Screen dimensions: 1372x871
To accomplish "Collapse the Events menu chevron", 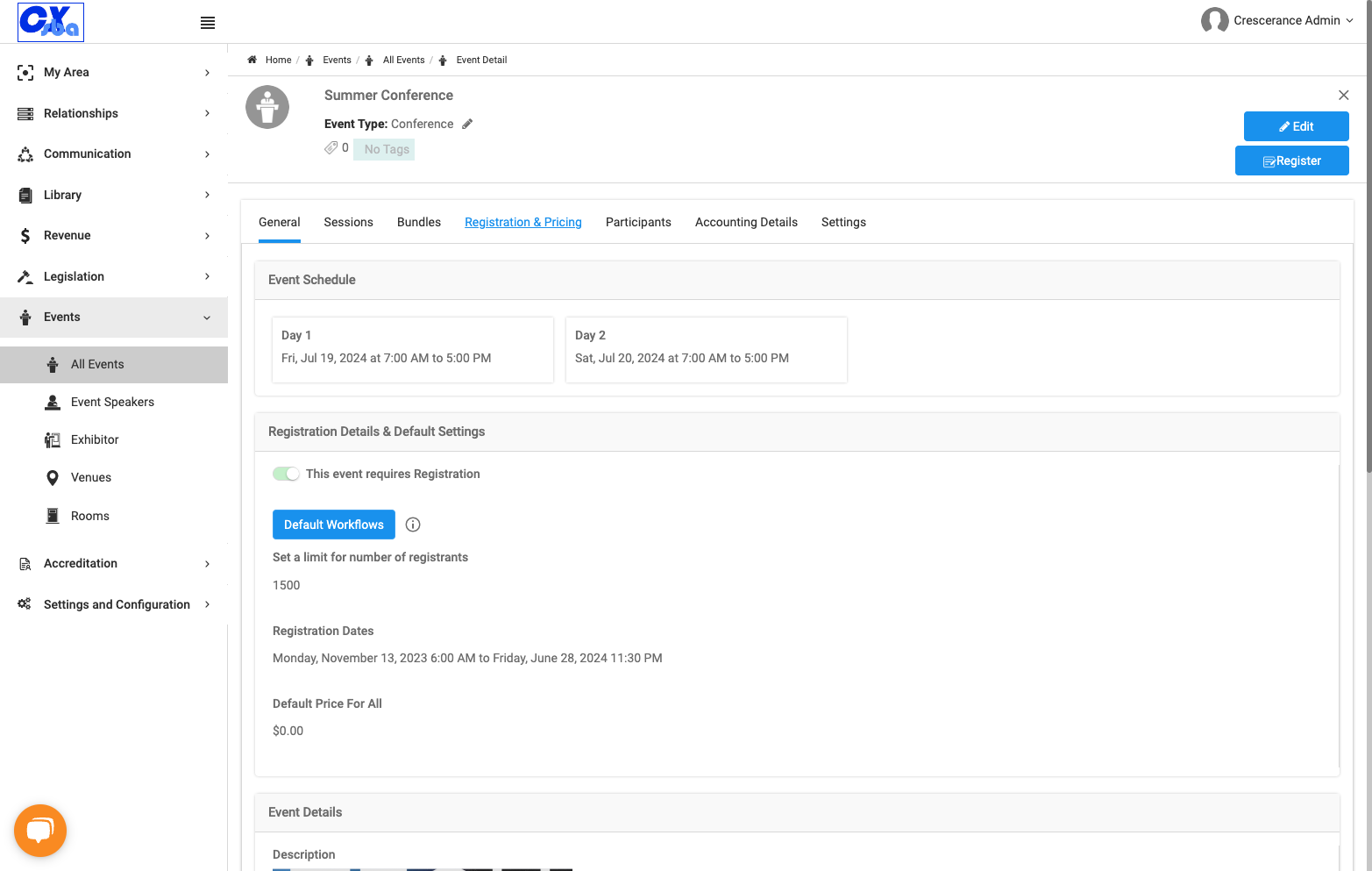I will (207, 318).
